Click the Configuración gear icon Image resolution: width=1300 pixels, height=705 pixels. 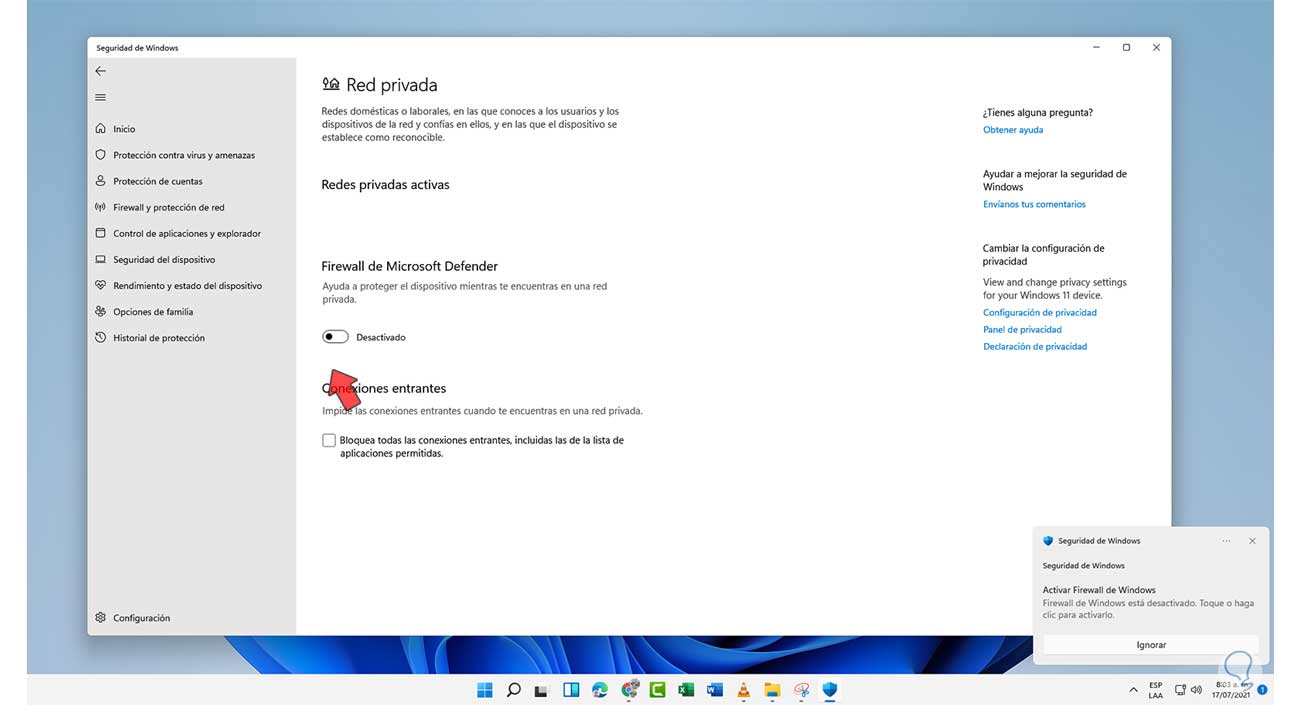[100, 618]
